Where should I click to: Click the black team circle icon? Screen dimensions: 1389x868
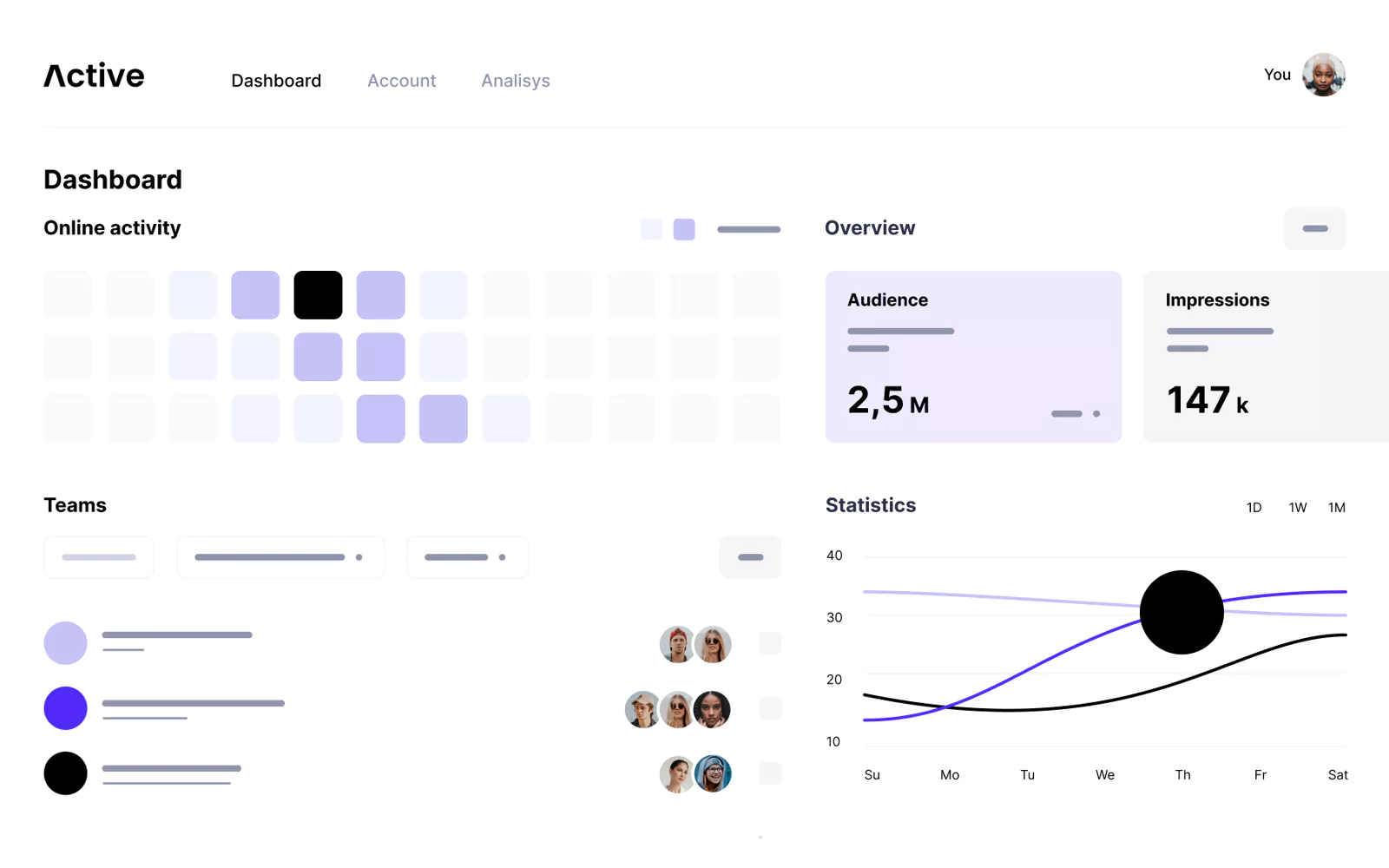coord(65,773)
